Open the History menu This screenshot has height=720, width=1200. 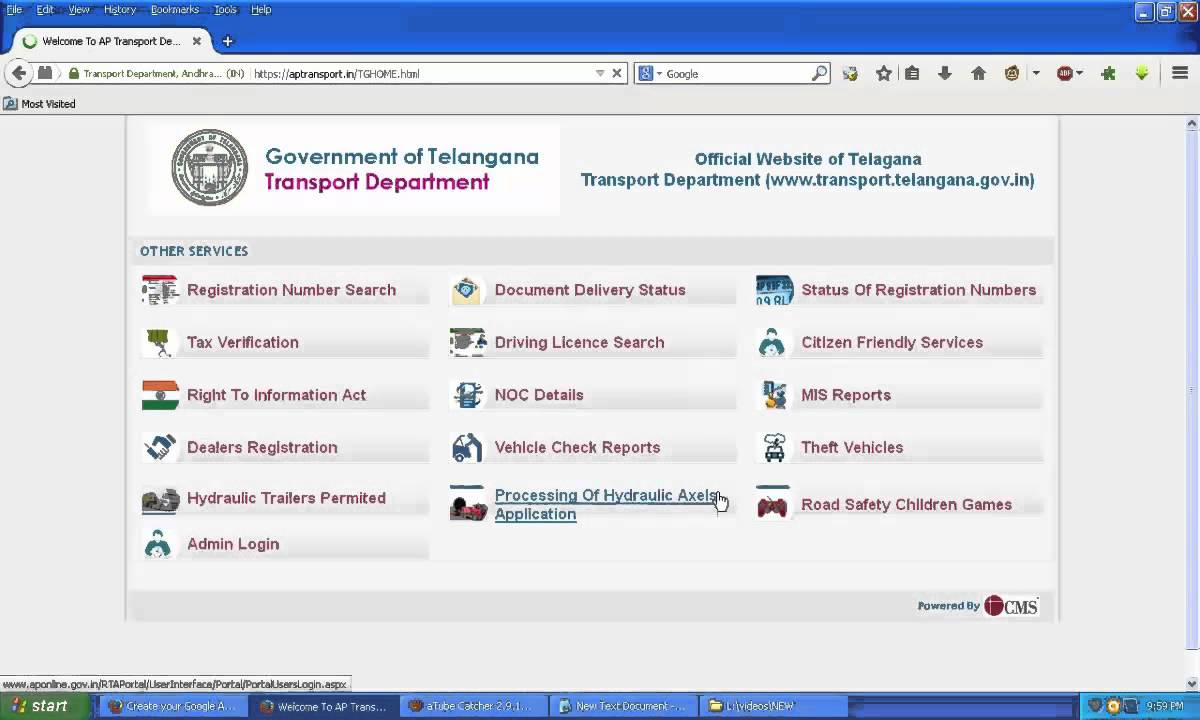(119, 9)
